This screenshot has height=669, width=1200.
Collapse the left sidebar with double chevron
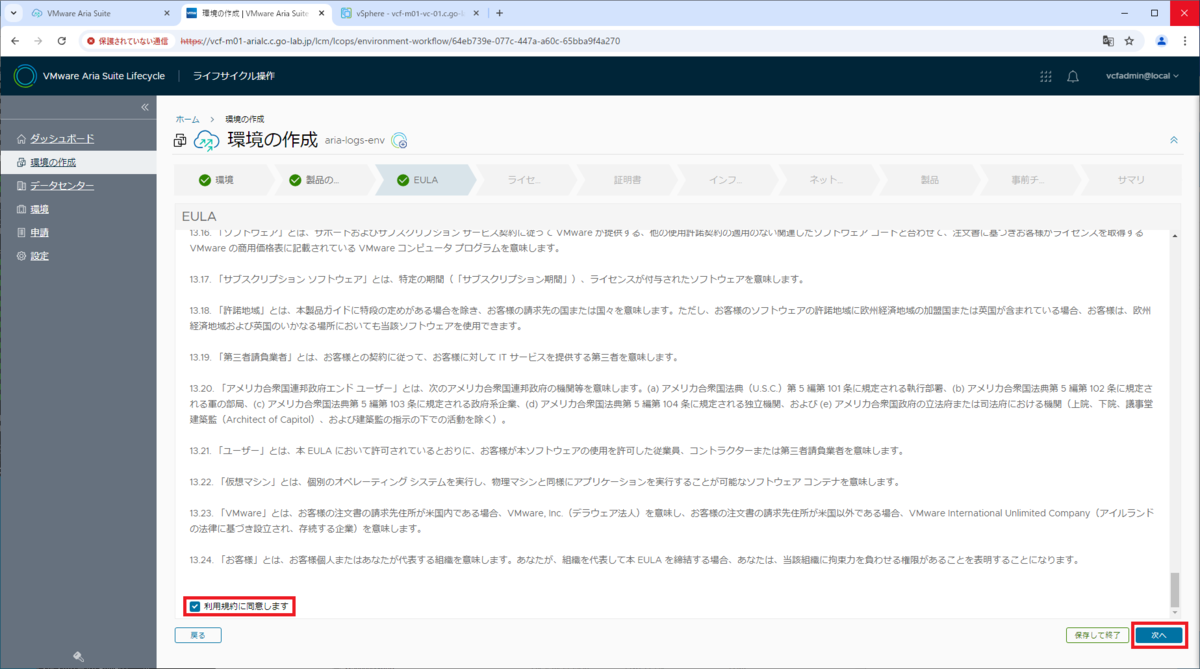point(144,107)
